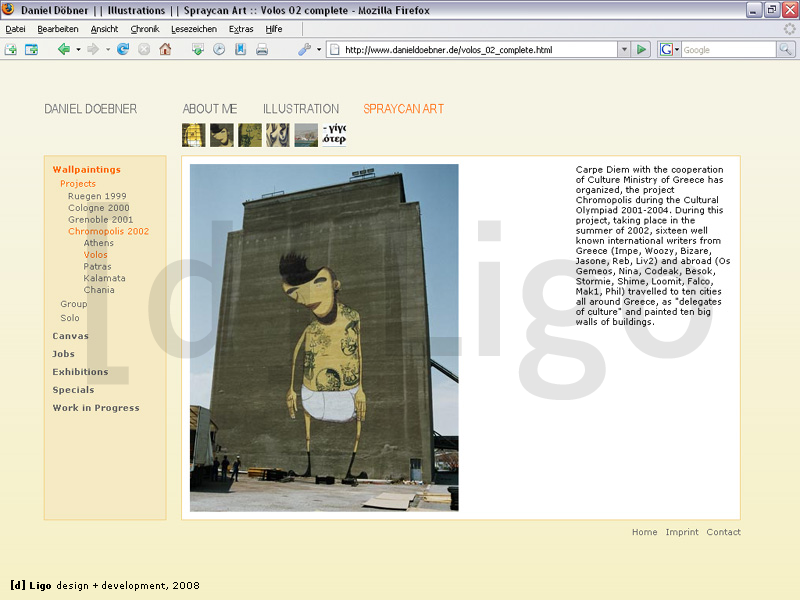Click the Firefox logo in the title bar
The height and width of the screenshot is (600, 800).
(8, 9)
